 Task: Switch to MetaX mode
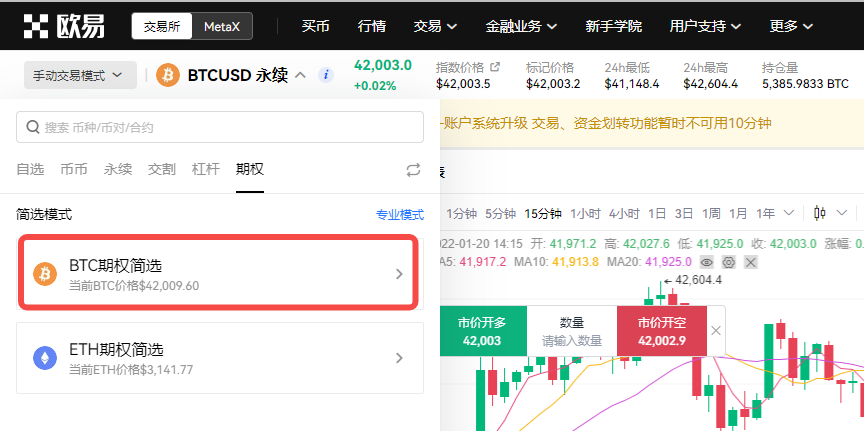(222, 26)
